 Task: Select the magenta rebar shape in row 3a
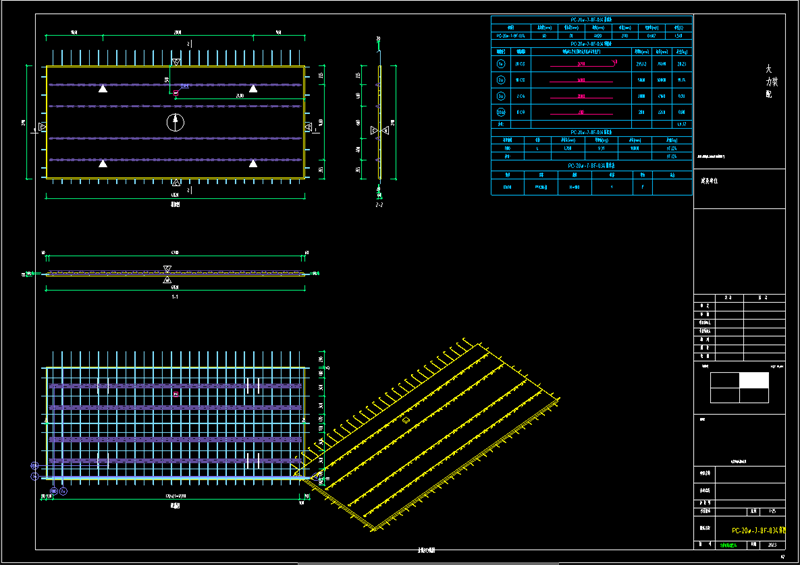tap(581, 96)
